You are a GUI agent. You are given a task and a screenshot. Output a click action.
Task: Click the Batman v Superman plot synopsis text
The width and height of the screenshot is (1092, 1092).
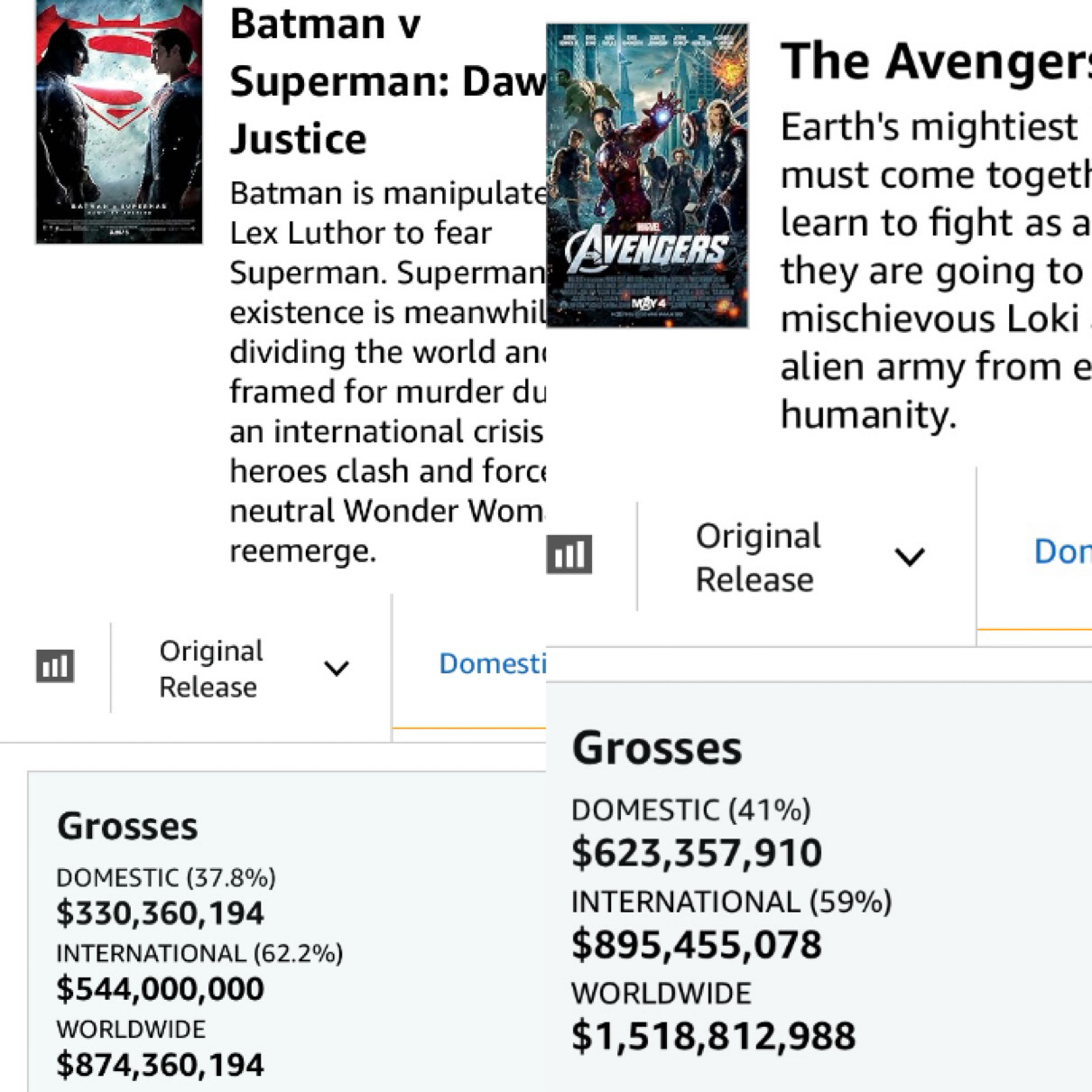coord(387,372)
